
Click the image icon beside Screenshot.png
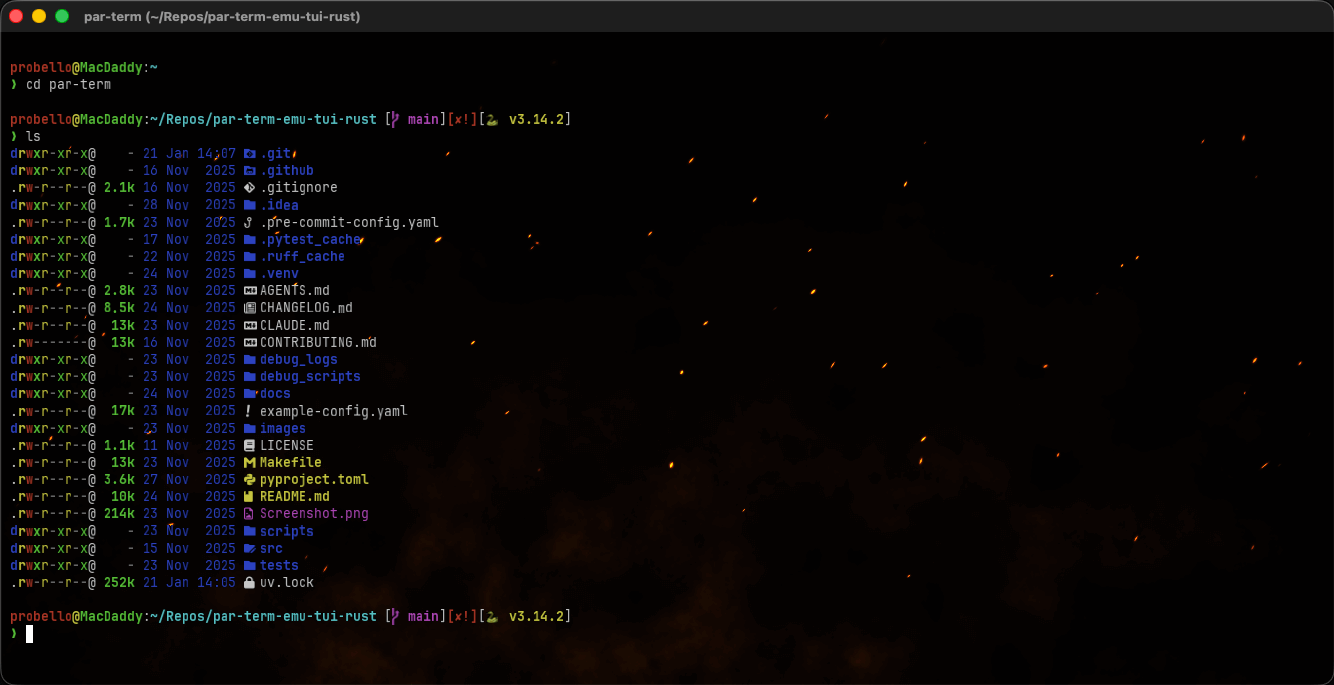[251, 513]
